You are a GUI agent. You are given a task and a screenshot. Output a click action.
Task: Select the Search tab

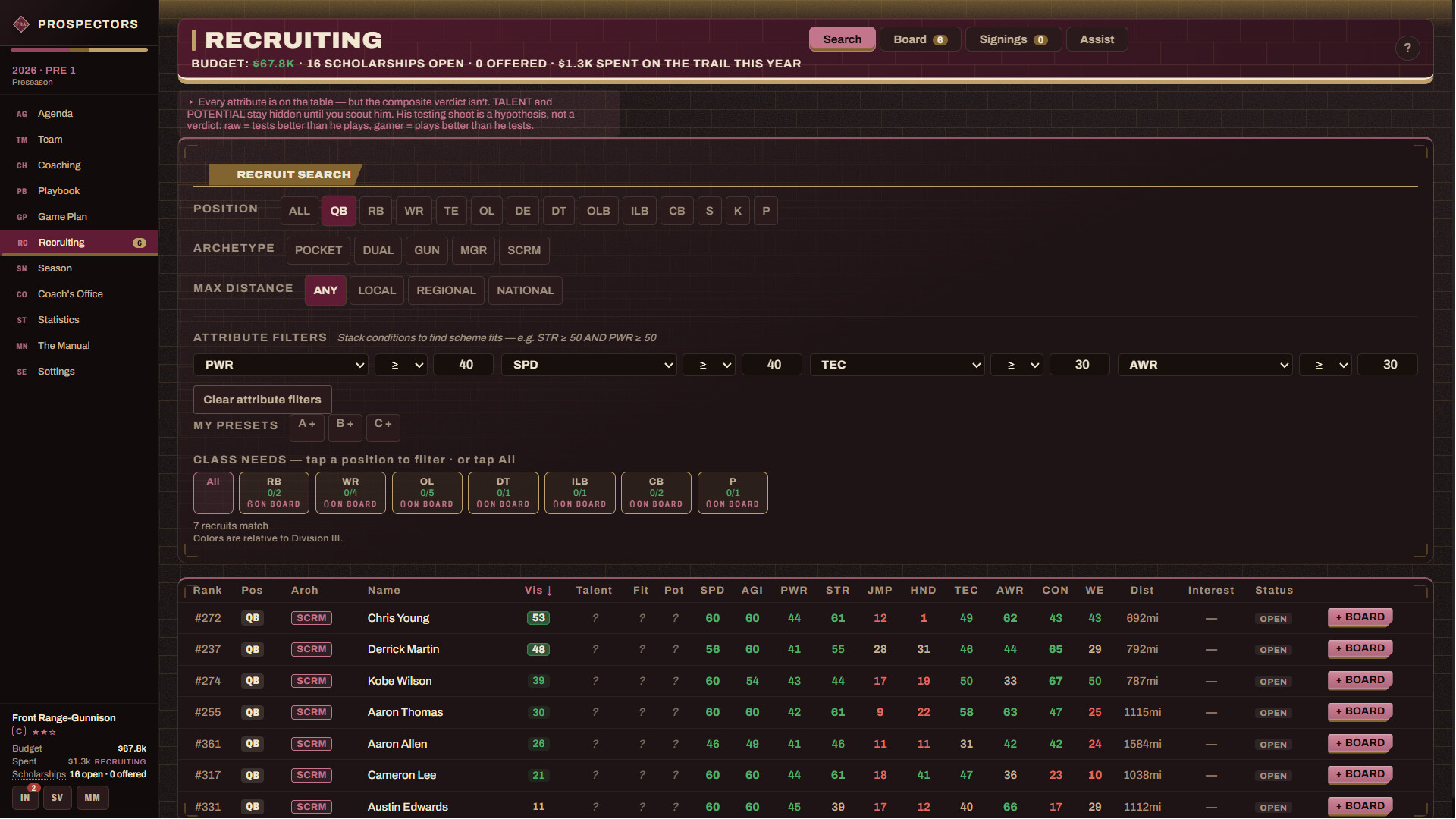842,39
